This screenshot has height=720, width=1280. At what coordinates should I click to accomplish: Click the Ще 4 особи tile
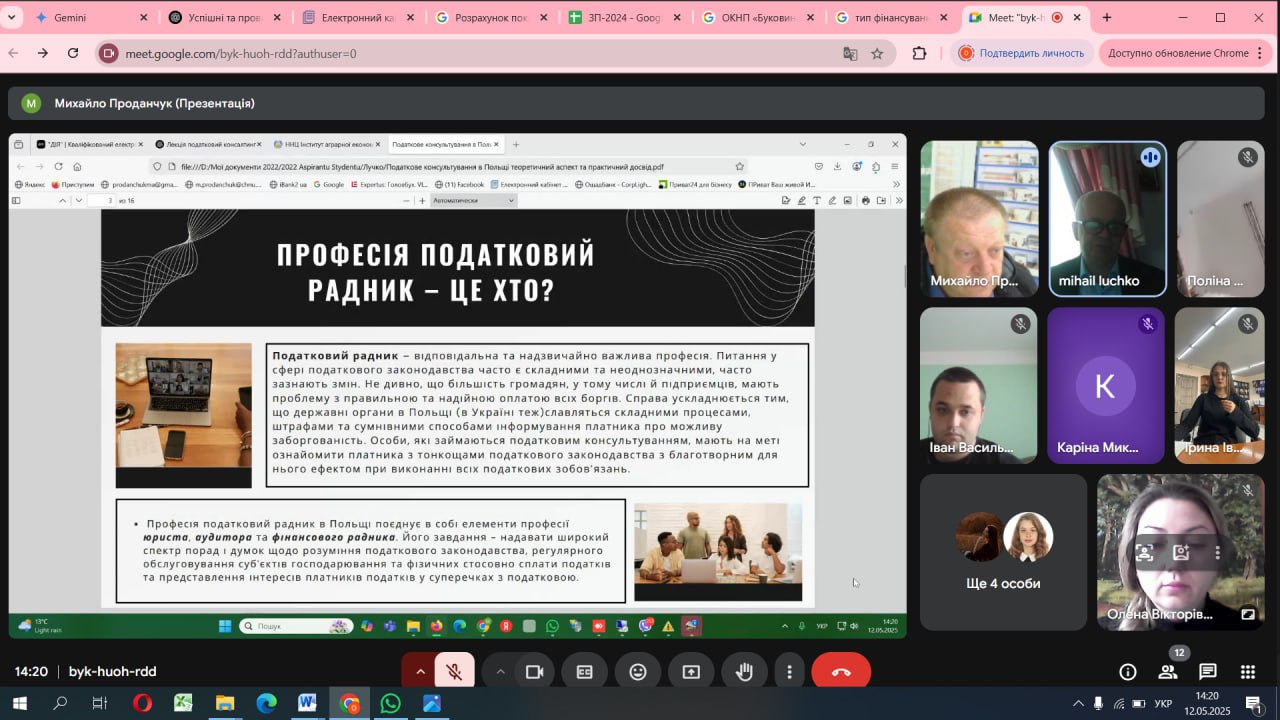coord(1003,552)
